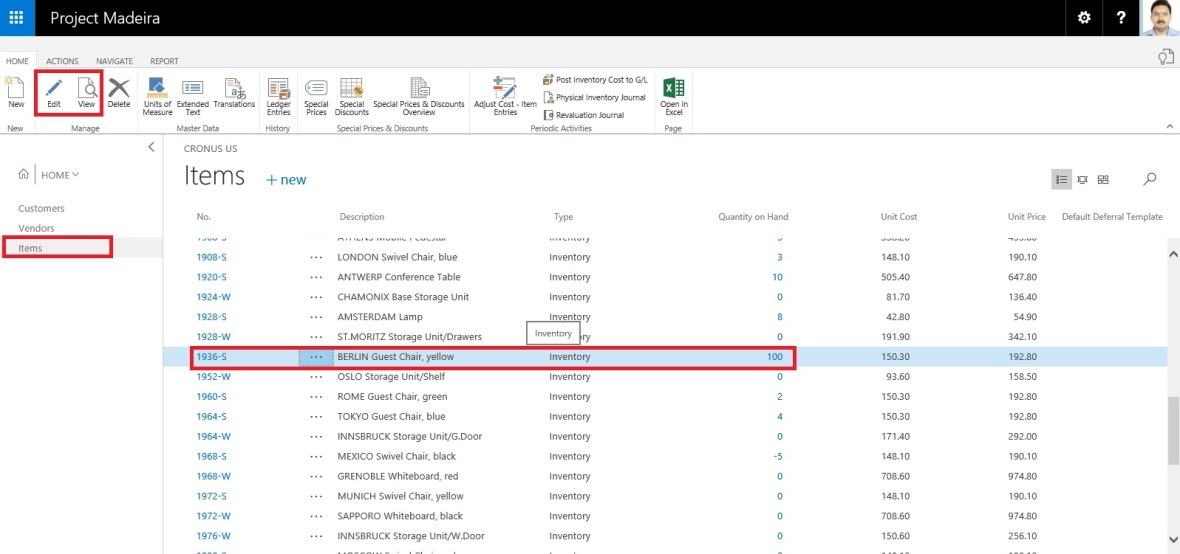Image resolution: width=1180 pixels, height=554 pixels.
Task: Open Customers in the navigation pane
Action: (x=41, y=208)
